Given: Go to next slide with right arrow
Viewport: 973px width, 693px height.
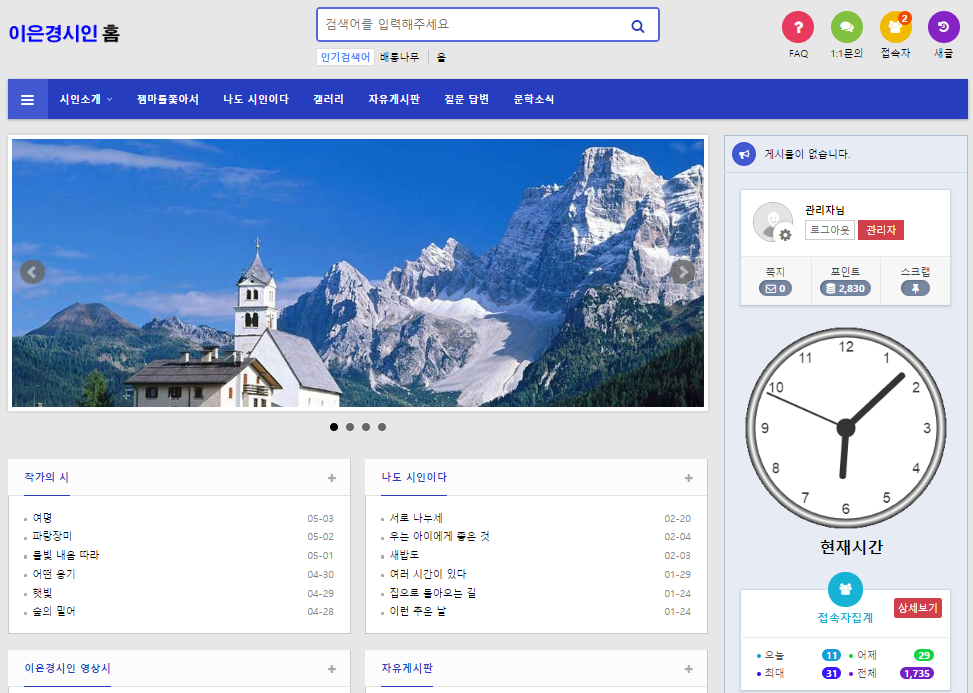Looking at the screenshot, I should pyautogui.click(x=682, y=272).
